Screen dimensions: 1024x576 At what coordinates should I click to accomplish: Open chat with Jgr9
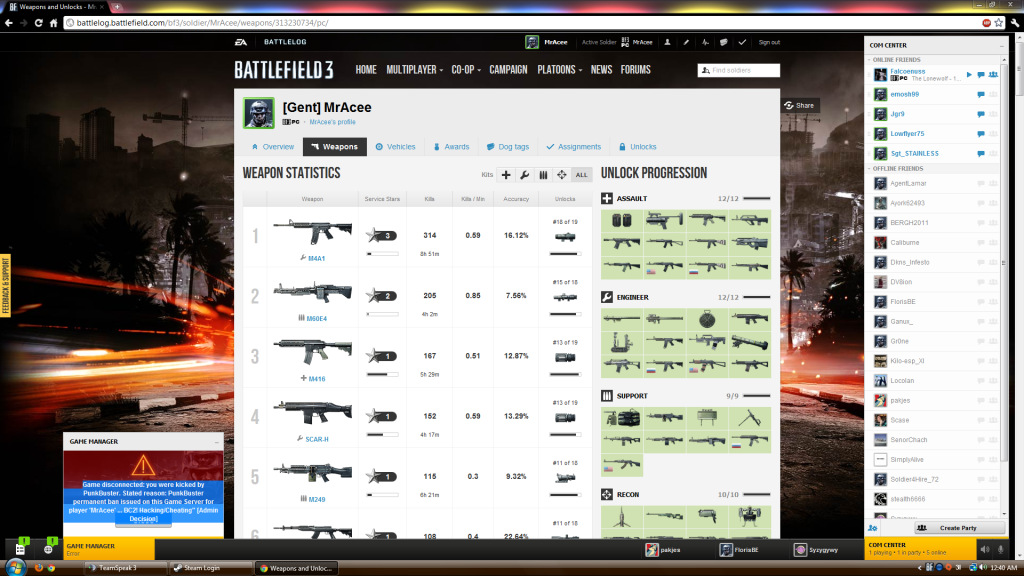(981, 114)
